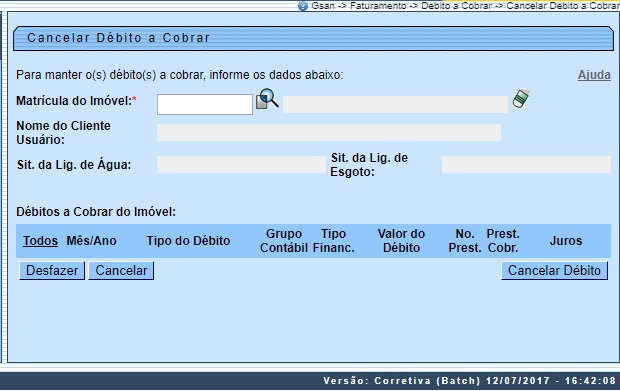Image resolution: width=620 pixels, height=391 pixels.
Task: Click the Sit. da Lig. de Esgoto field
Action: point(526,164)
